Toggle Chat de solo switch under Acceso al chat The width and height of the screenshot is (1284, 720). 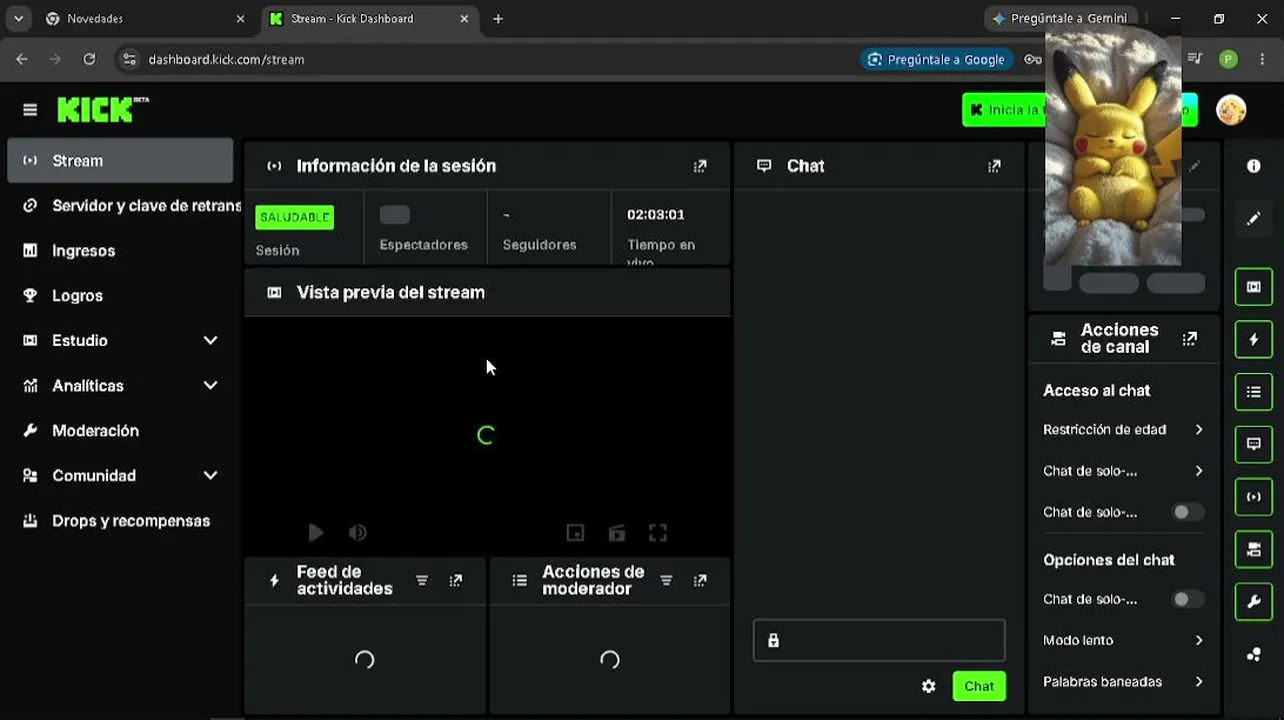[x=1187, y=512]
